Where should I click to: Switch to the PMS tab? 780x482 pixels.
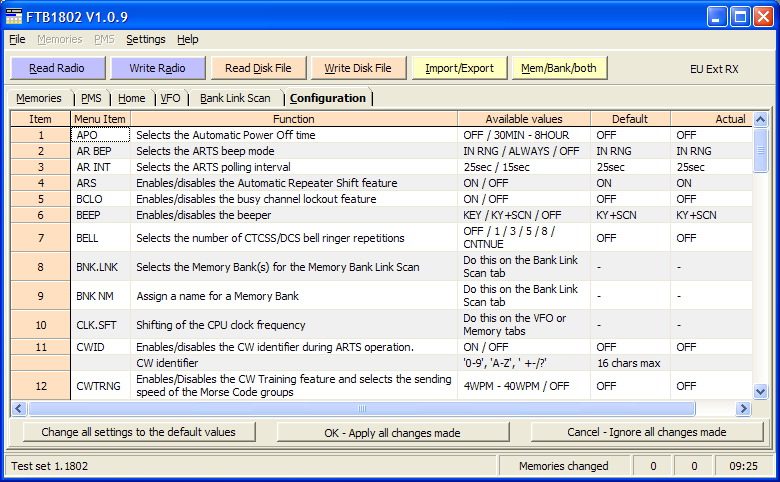91,98
